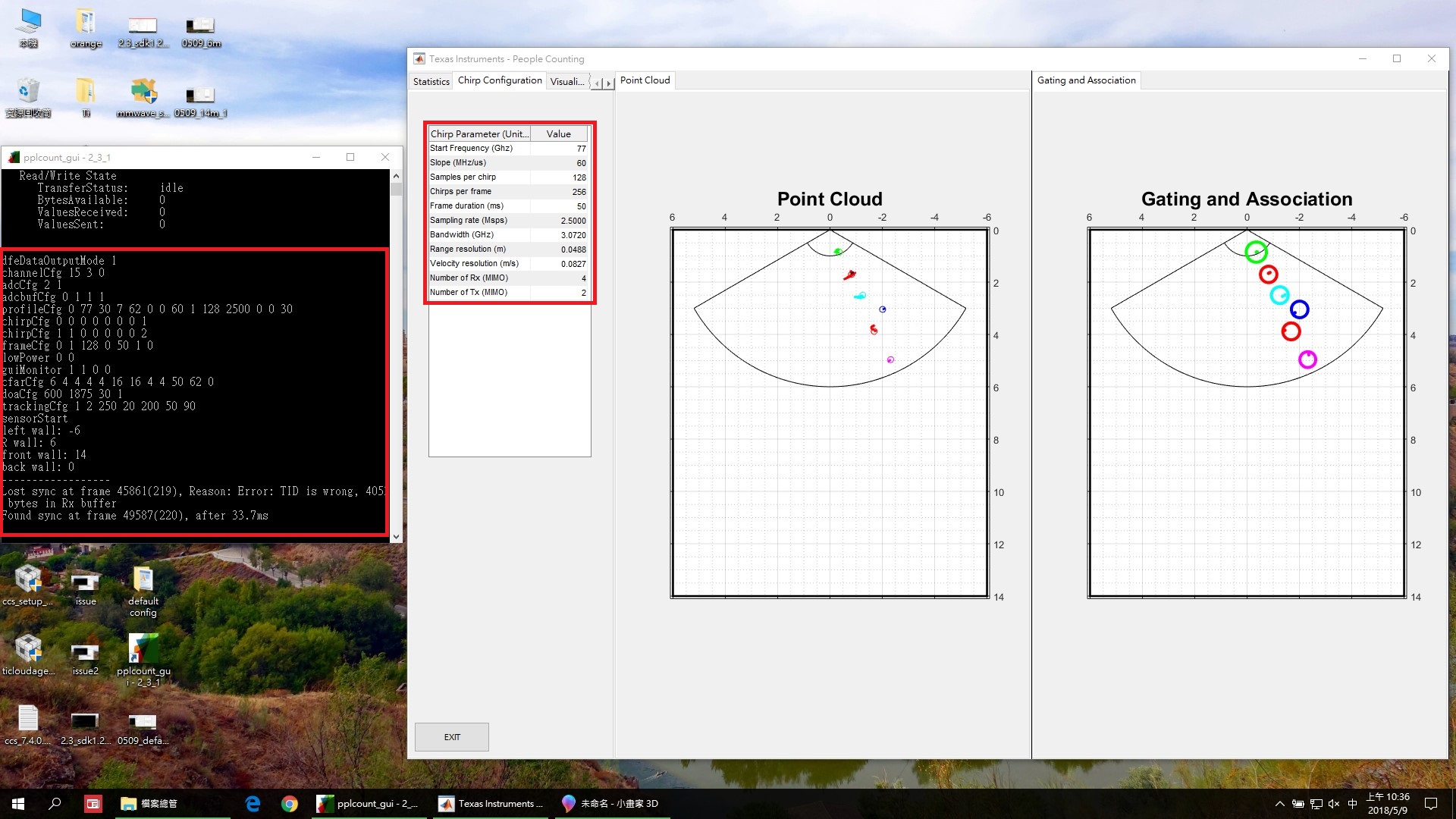This screenshot has height=819, width=1456.
Task: Expand hidden icons in the system tray
Action: [x=1279, y=803]
